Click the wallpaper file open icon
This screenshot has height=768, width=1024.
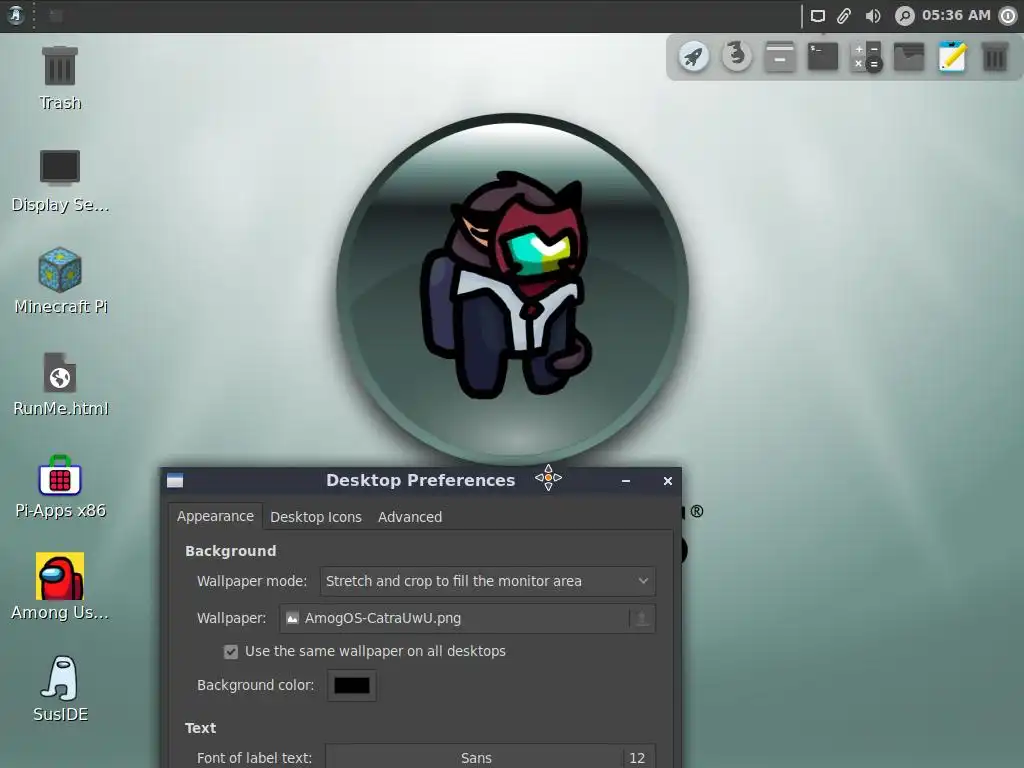coord(642,618)
